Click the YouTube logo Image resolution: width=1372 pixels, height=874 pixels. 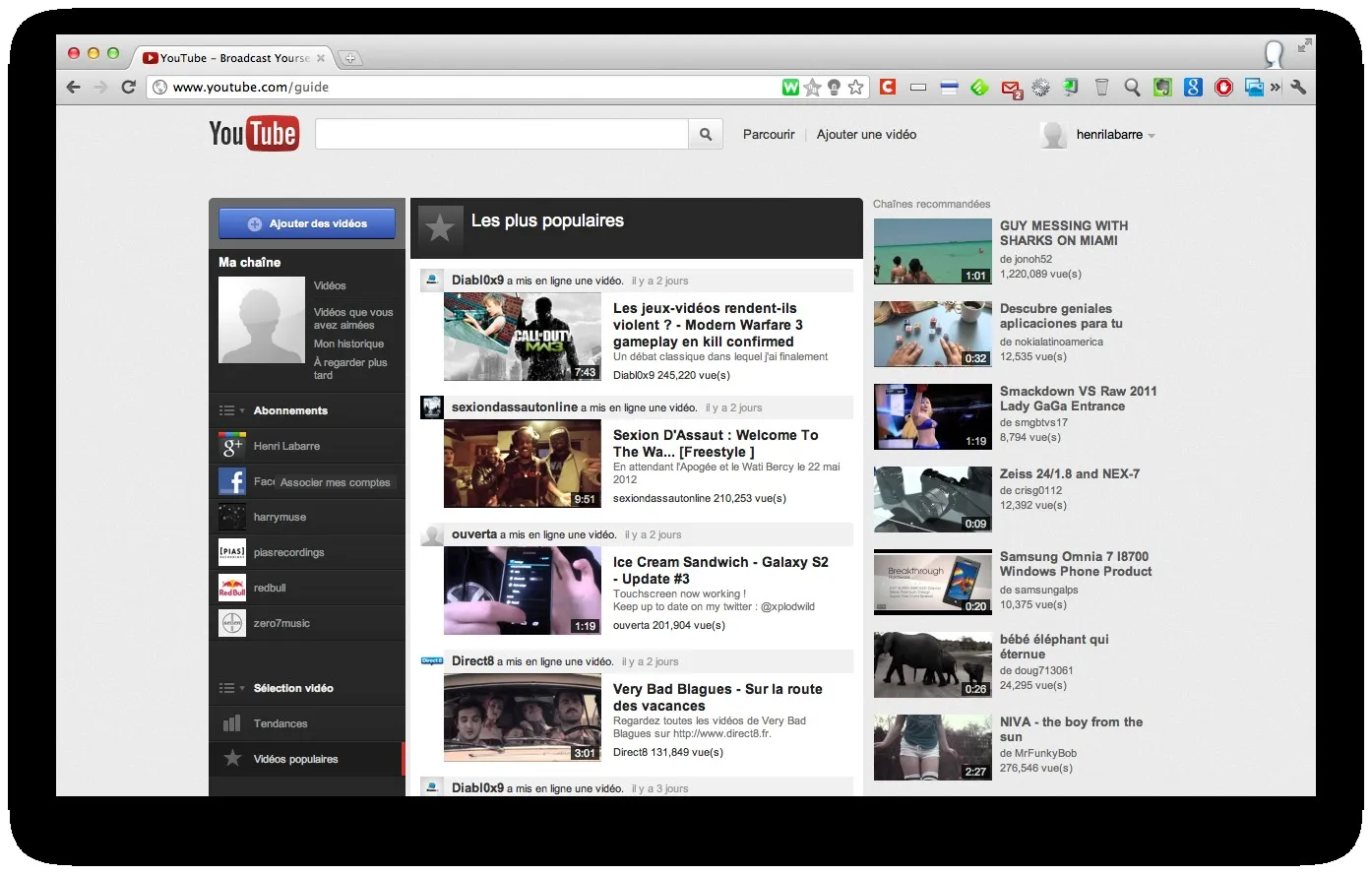tap(254, 134)
